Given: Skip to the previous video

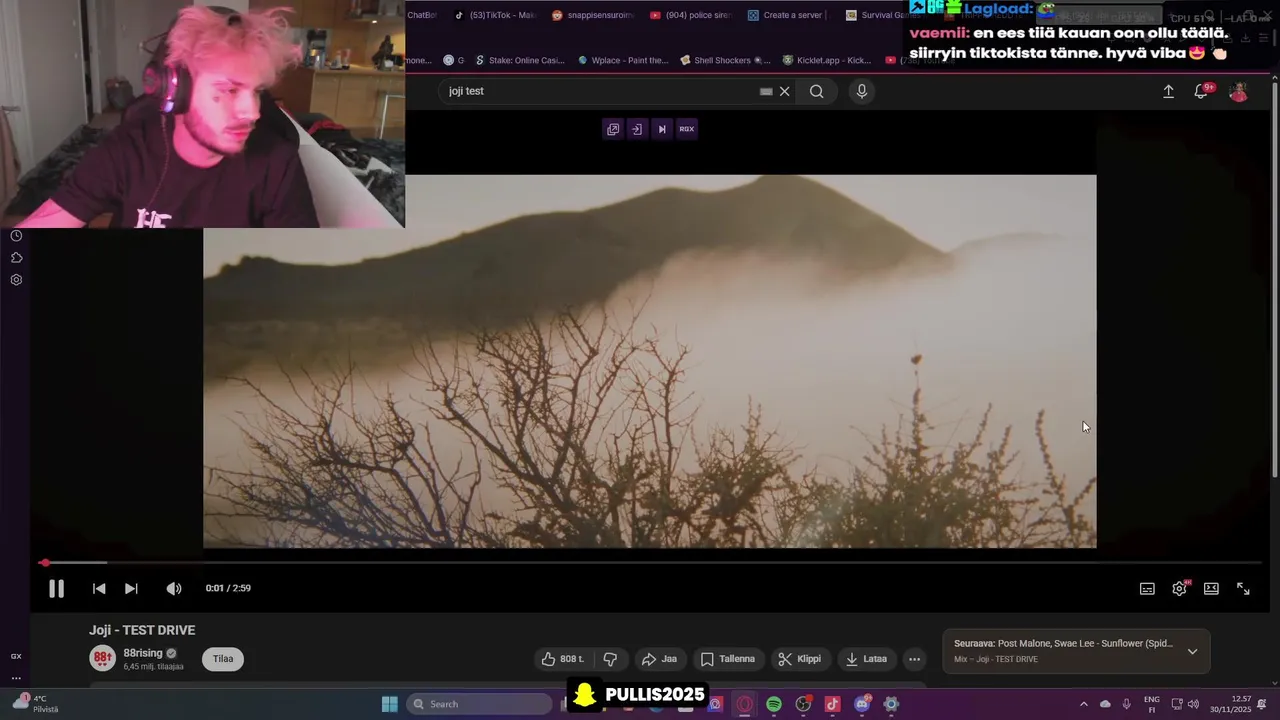Looking at the screenshot, I should tap(99, 589).
